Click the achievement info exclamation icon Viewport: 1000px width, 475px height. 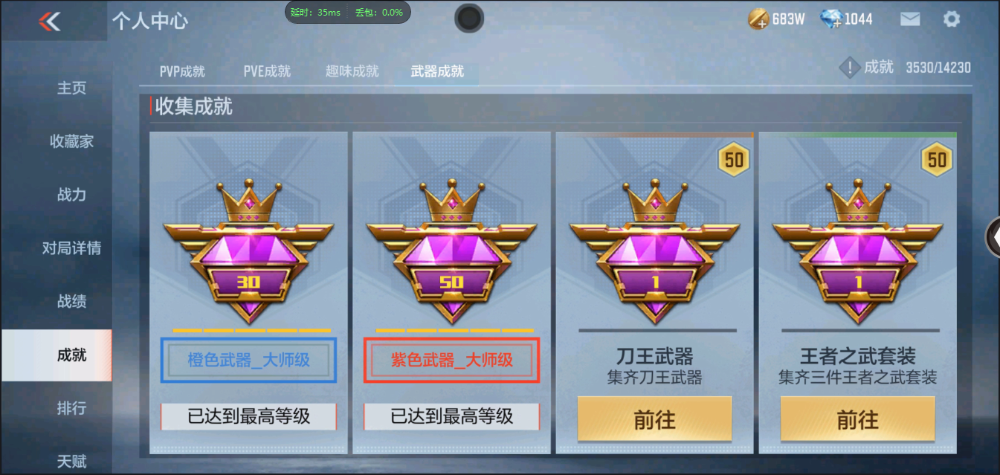point(849,68)
